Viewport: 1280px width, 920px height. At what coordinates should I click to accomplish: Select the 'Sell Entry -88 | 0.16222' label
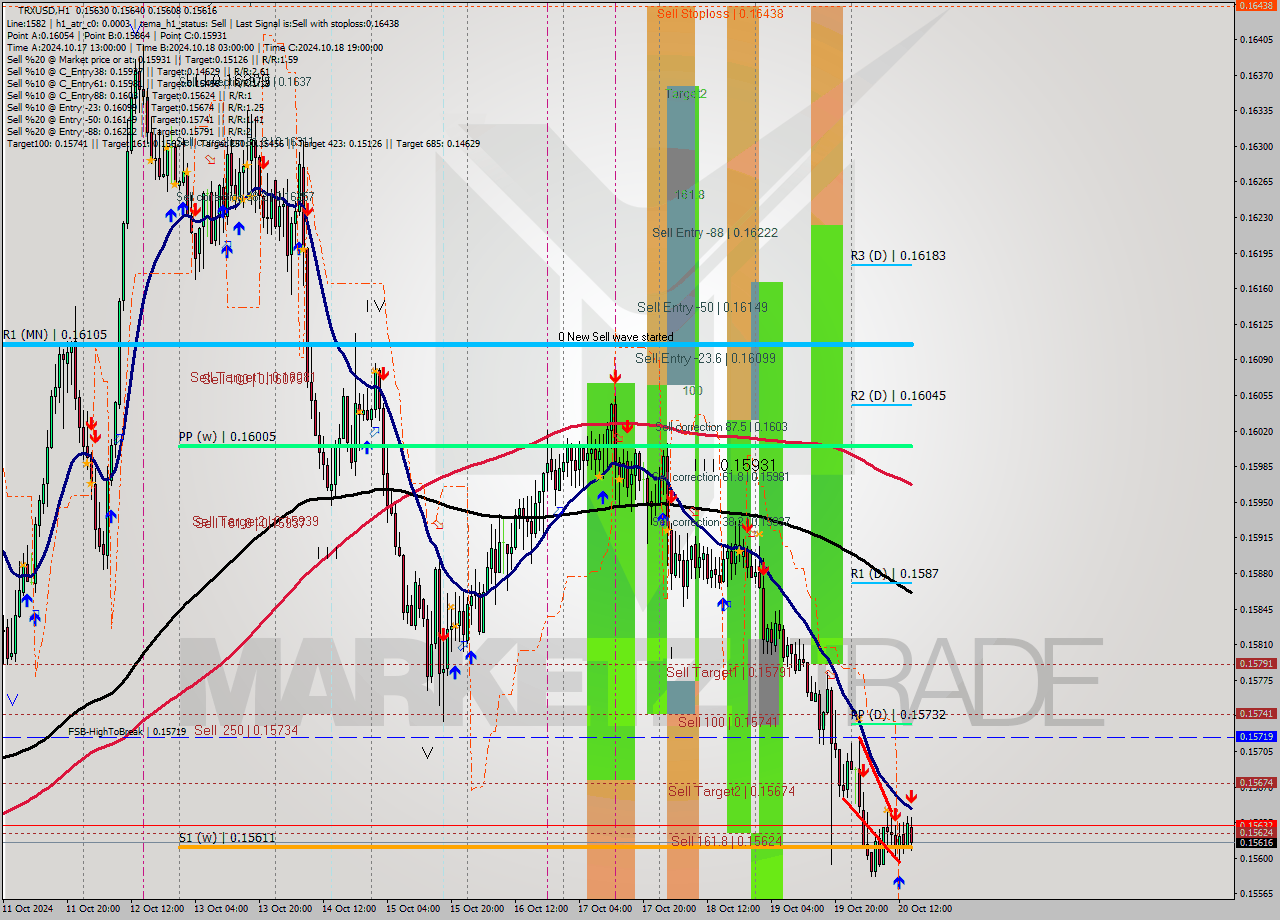[x=715, y=232]
